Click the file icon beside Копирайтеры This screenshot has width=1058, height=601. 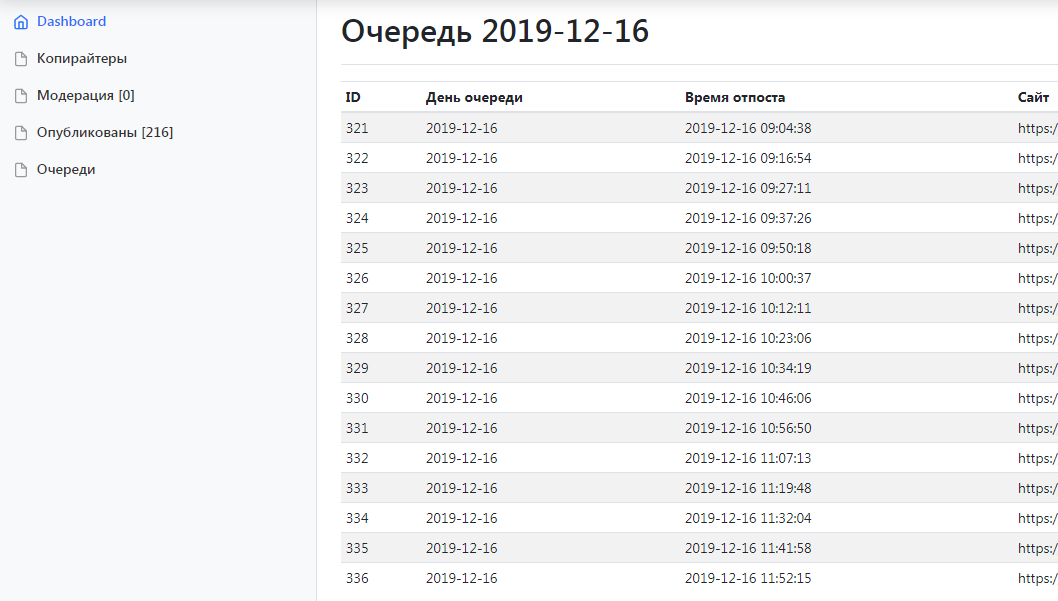click(x=21, y=59)
